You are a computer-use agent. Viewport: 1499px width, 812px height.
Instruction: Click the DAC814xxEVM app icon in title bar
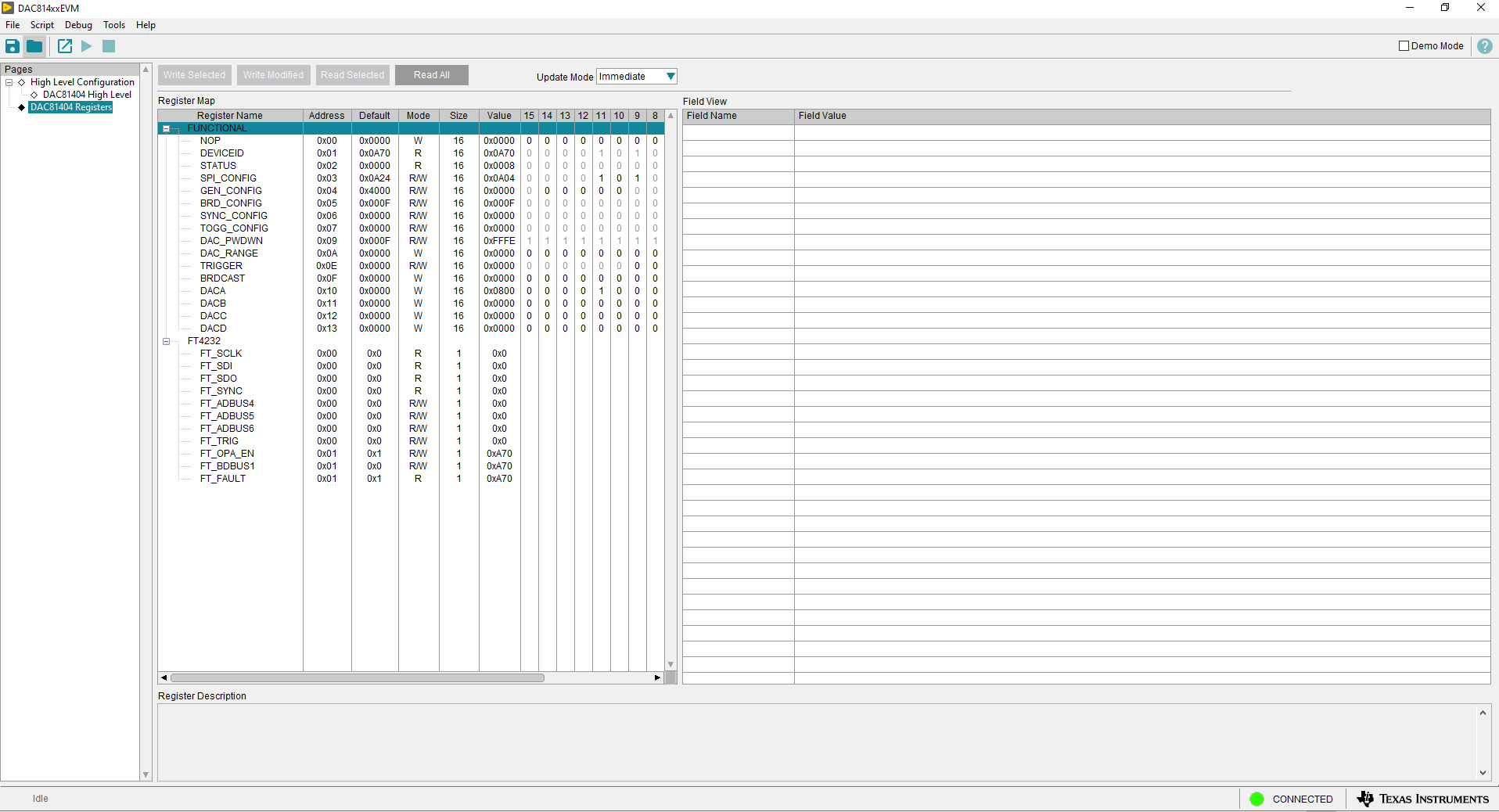pyautogui.click(x=8, y=8)
